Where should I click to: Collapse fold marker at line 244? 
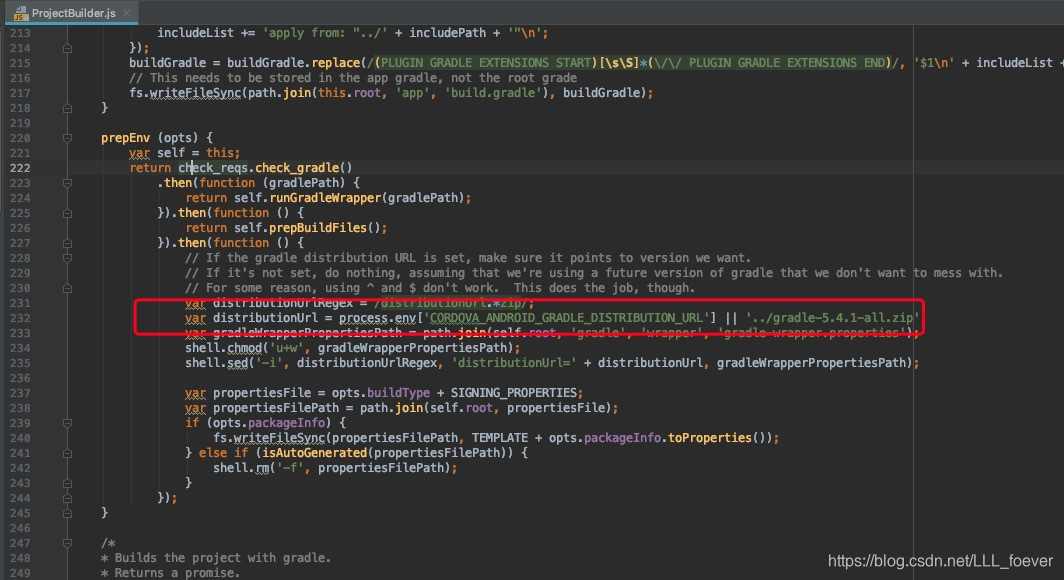pyautogui.click(x=67, y=498)
